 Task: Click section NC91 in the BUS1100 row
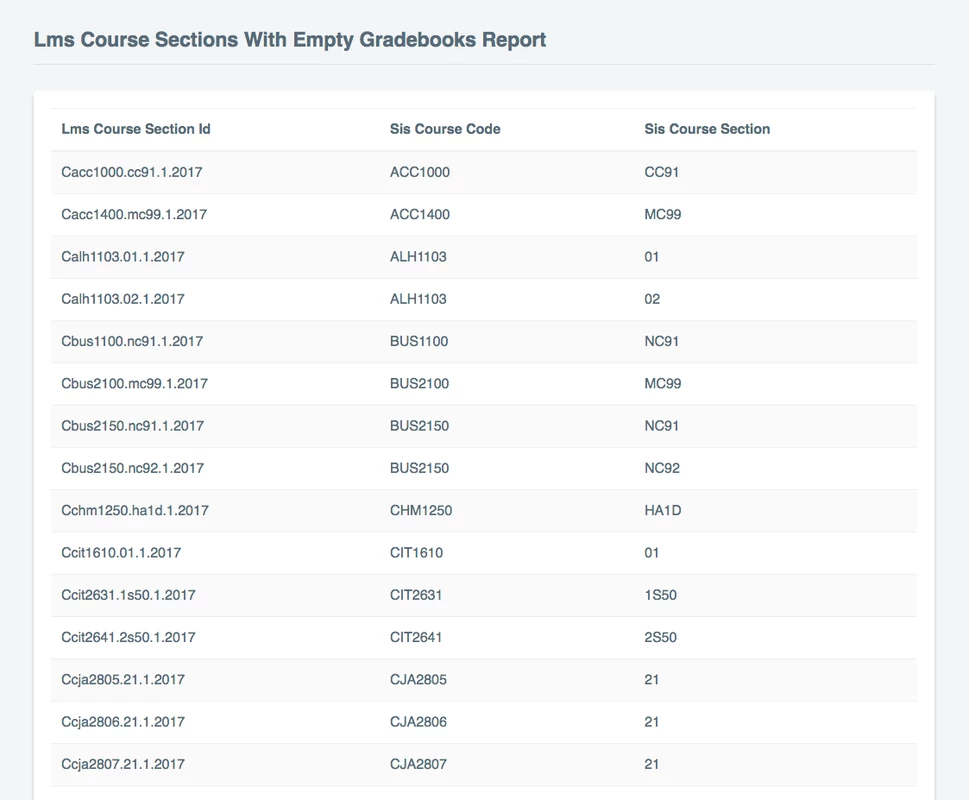click(x=662, y=342)
